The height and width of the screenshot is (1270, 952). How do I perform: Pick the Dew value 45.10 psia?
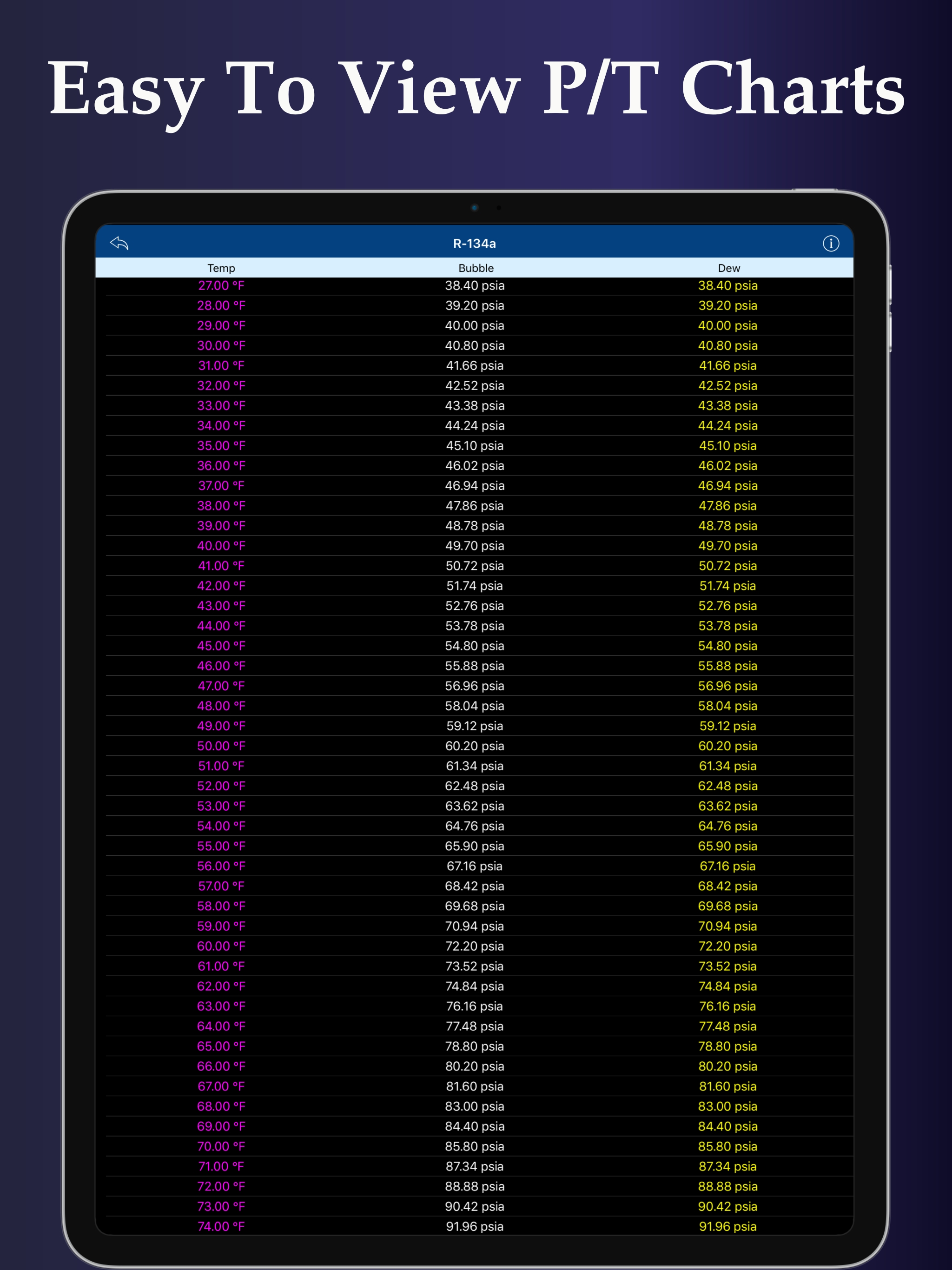coord(727,445)
